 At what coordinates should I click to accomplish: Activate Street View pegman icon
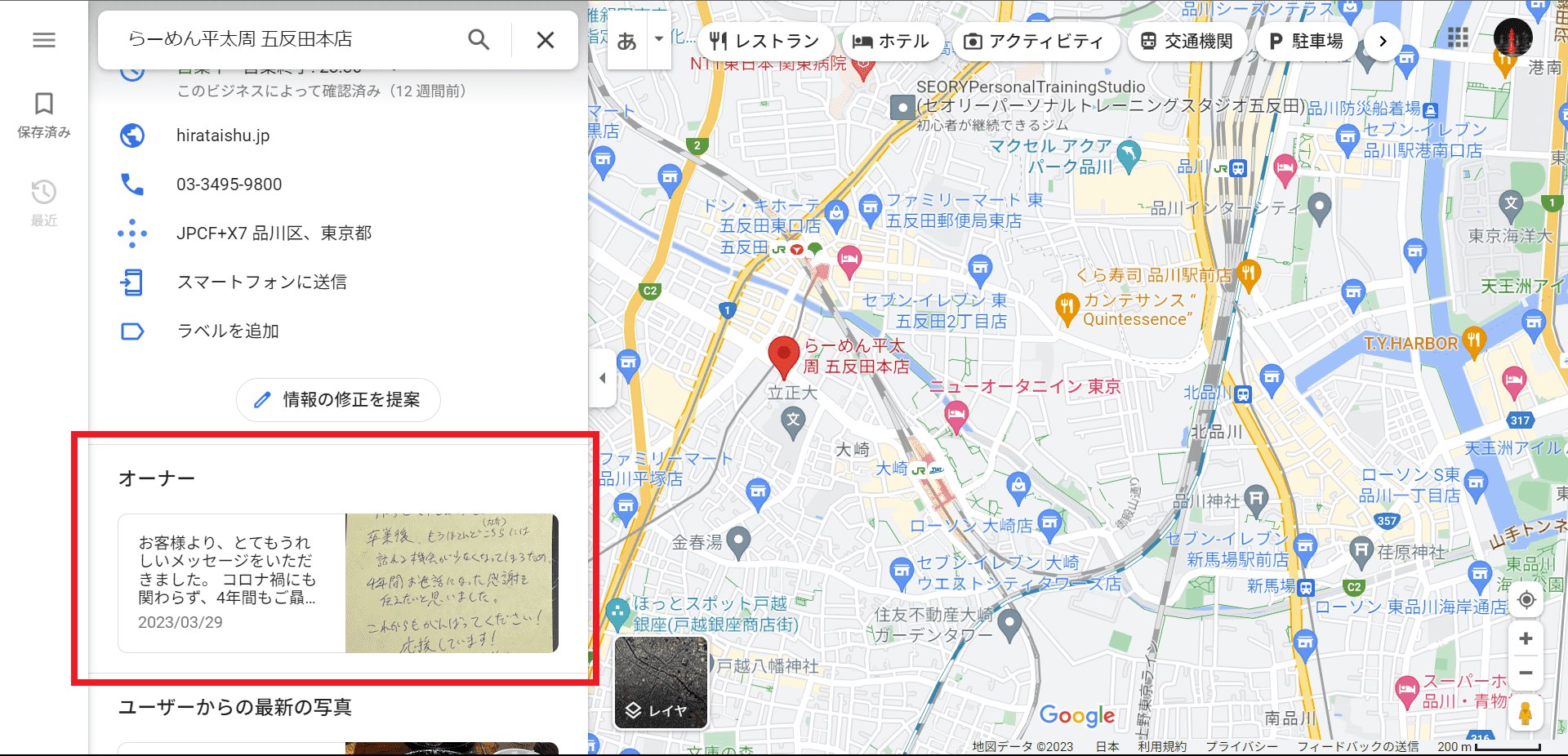coord(1525,713)
